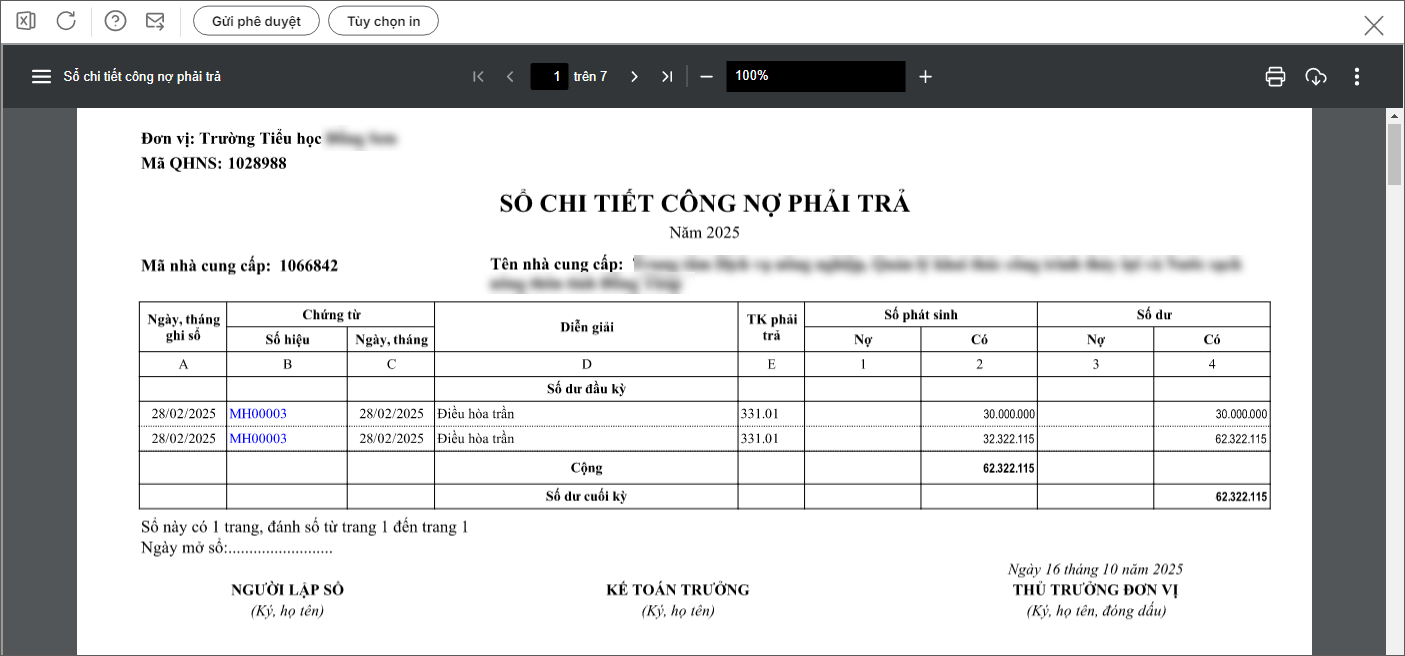
Task: Open the first MH00003 voucher link
Action: 258,414
